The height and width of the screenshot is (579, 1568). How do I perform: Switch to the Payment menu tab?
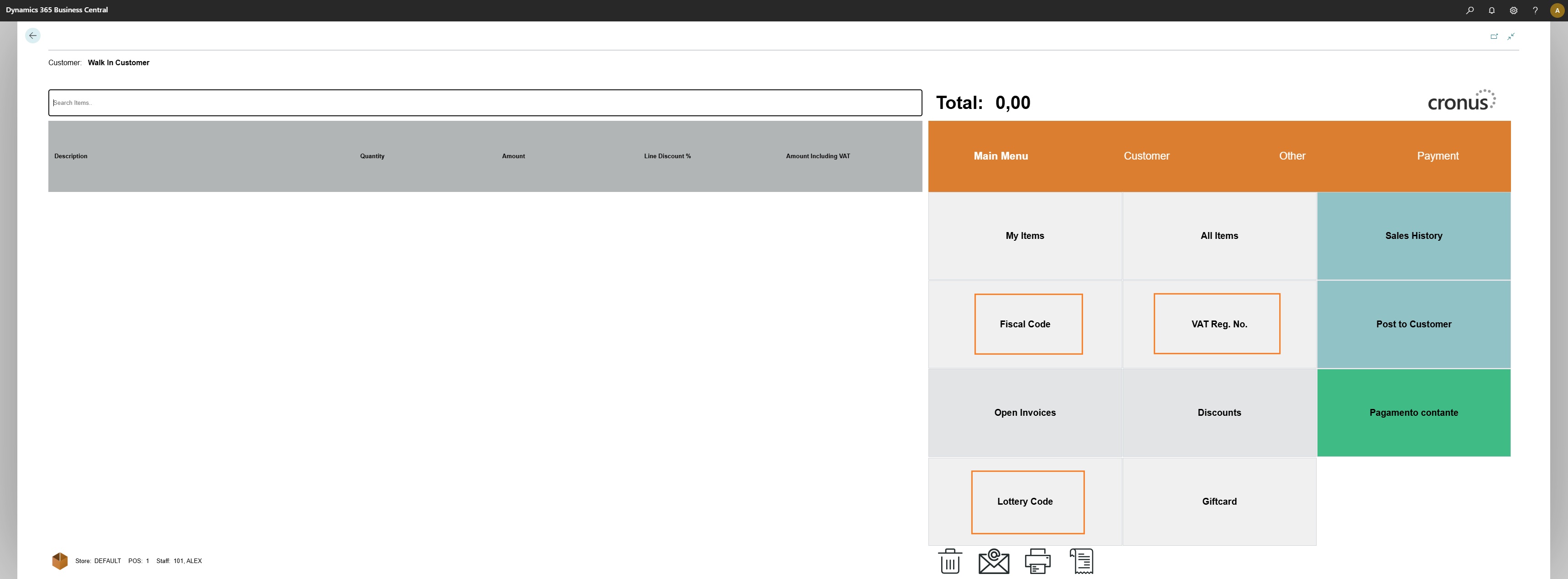[x=1437, y=156]
